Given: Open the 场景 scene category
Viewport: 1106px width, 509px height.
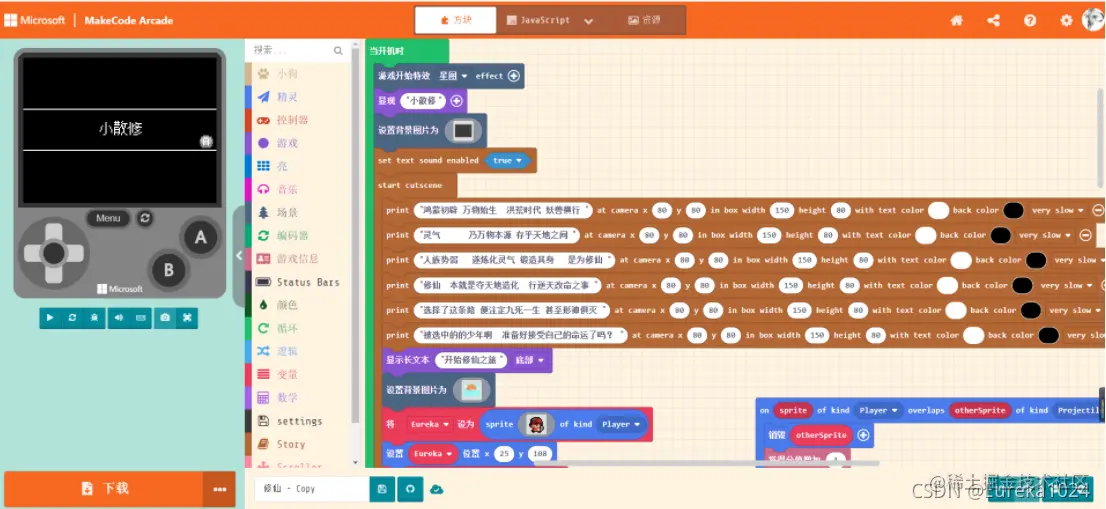Looking at the screenshot, I should [297, 213].
